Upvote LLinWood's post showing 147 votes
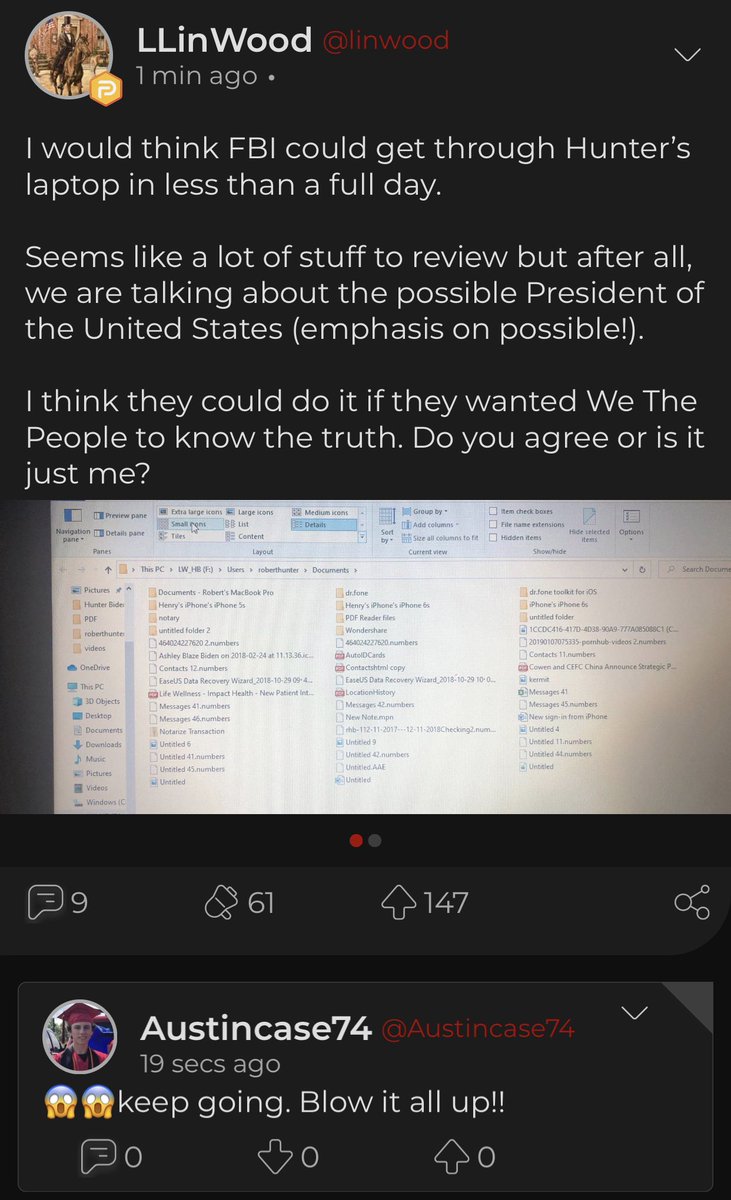 click(425, 902)
